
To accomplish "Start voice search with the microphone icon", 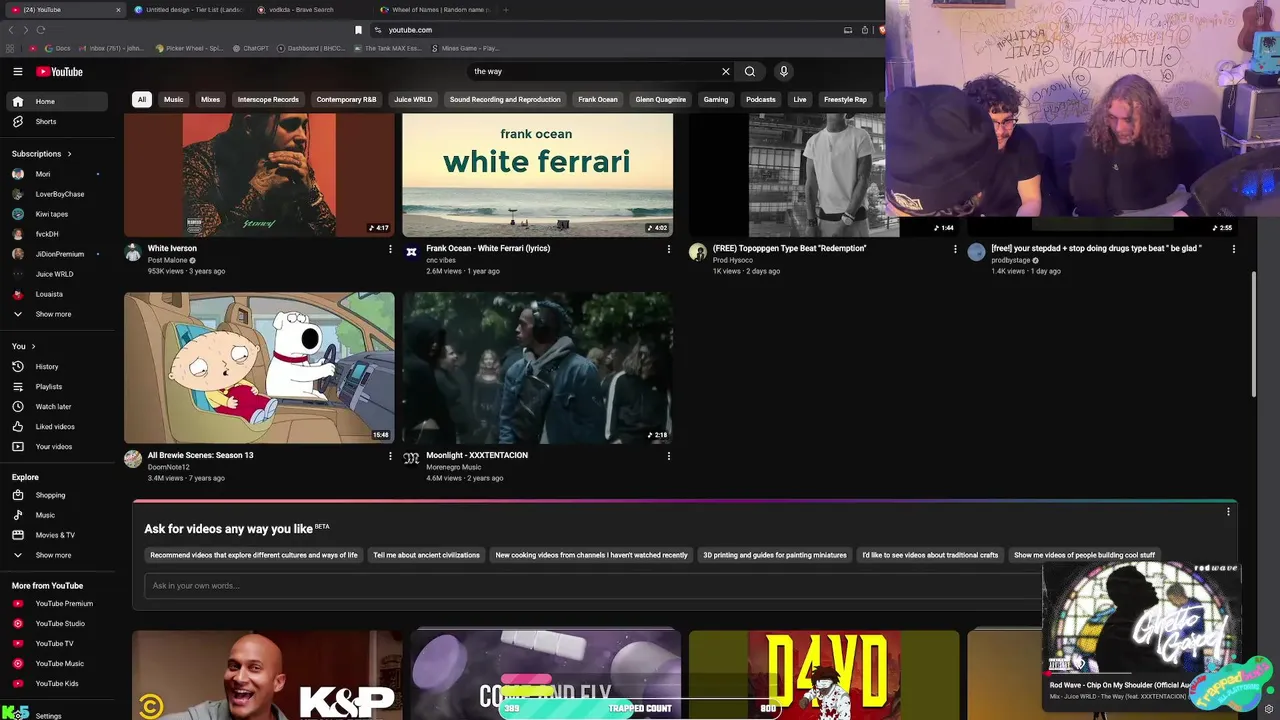I will (x=784, y=71).
